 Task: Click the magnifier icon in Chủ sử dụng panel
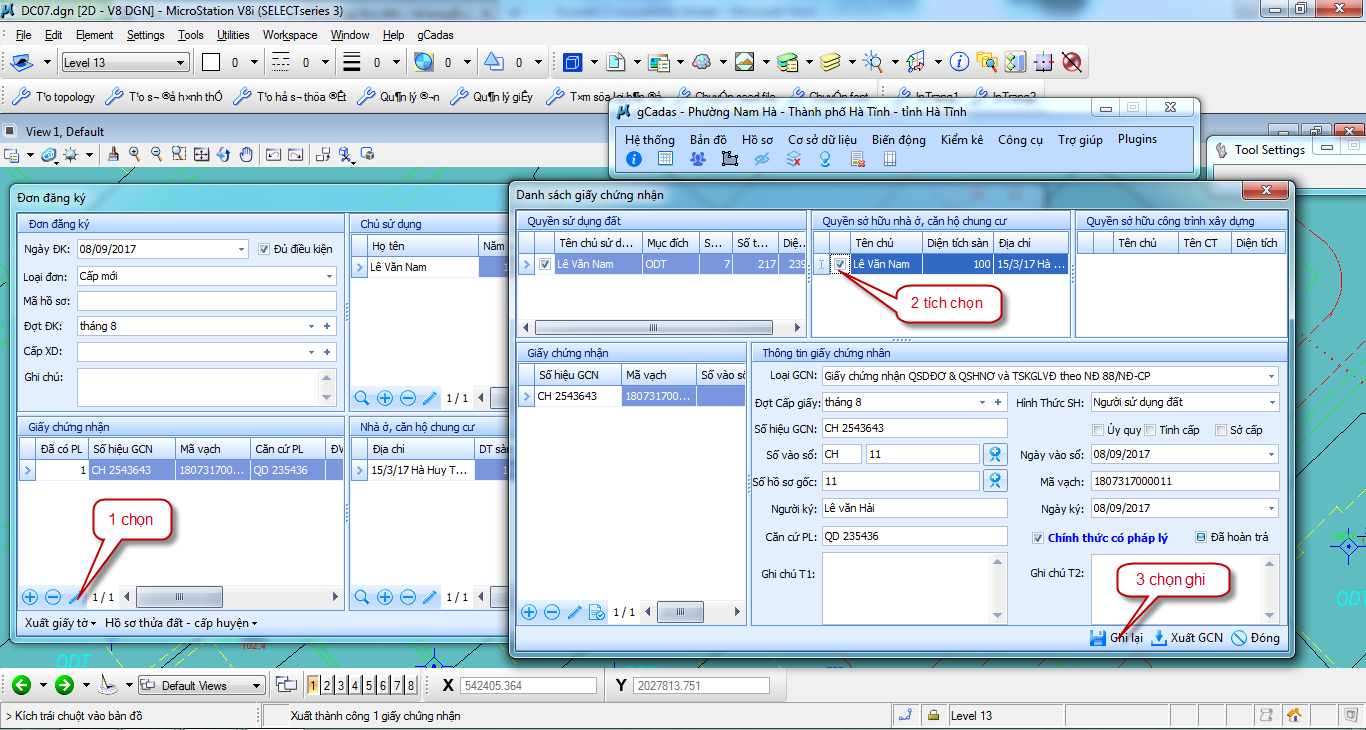click(361, 398)
